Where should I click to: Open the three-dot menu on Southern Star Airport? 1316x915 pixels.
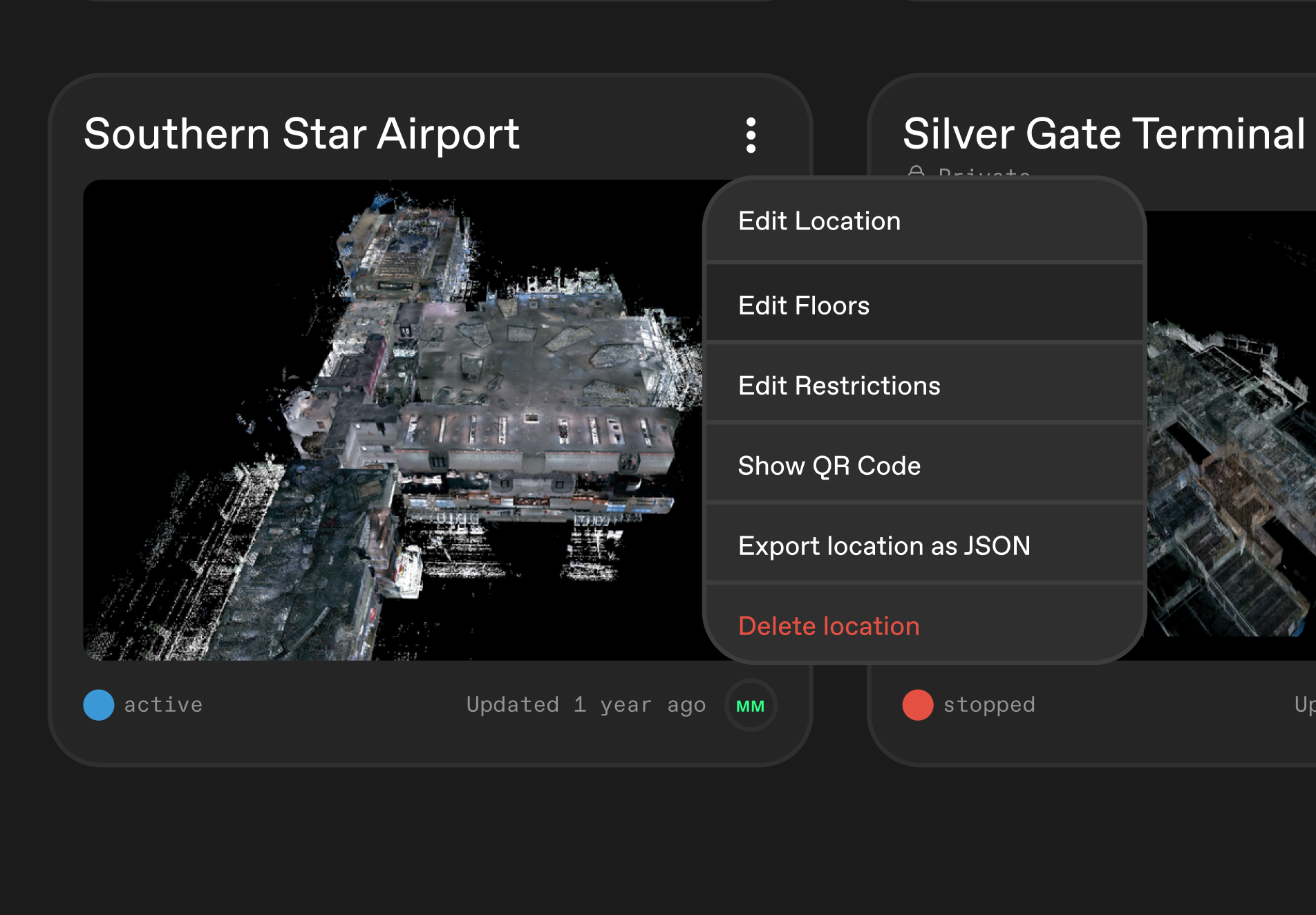tap(751, 135)
